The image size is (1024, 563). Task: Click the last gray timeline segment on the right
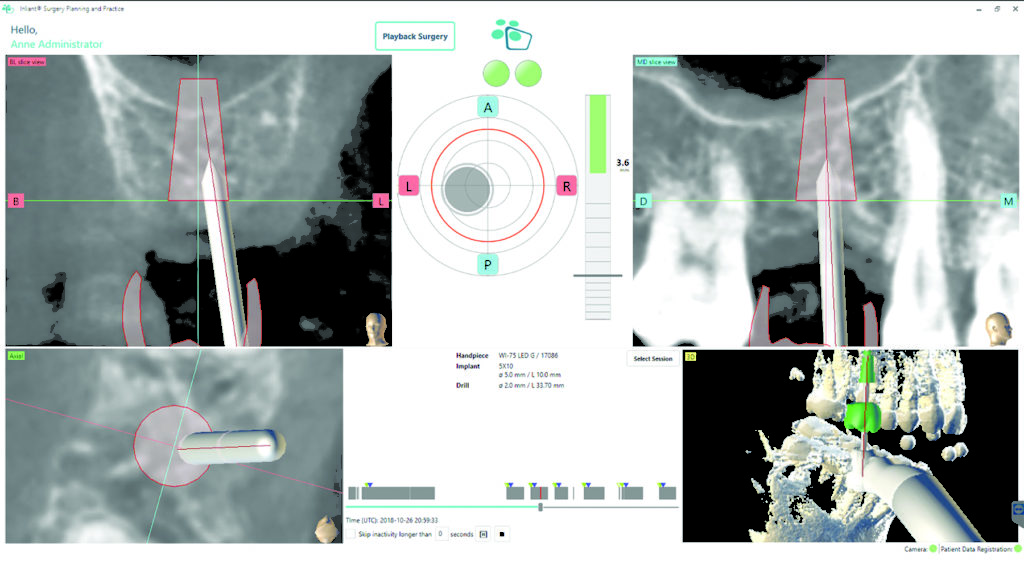pos(667,493)
